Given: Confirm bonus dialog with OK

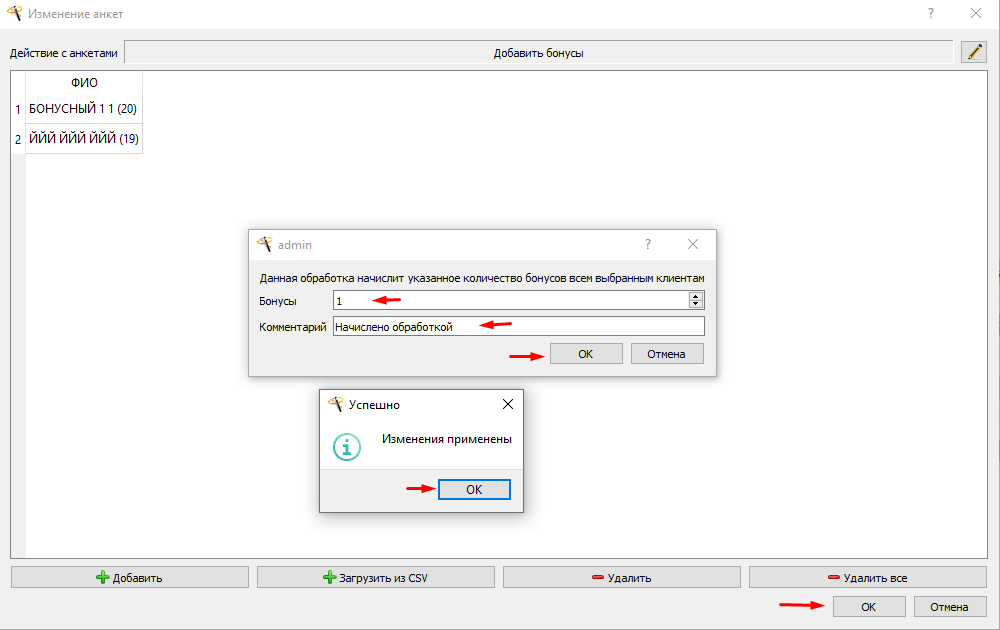Looking at the screenshot, I should [586, 354].
